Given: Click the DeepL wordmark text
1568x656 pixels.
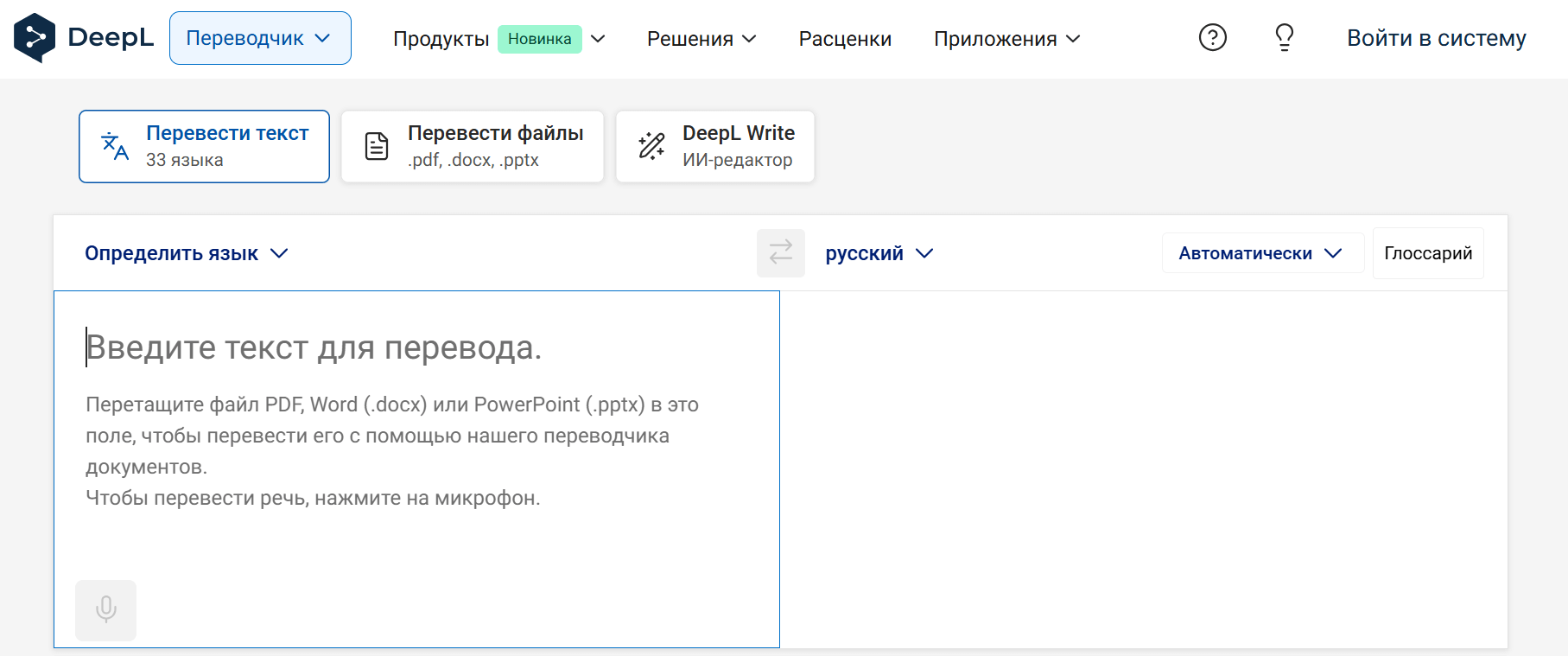Looking at the screenshot, I should pos(111,37).
